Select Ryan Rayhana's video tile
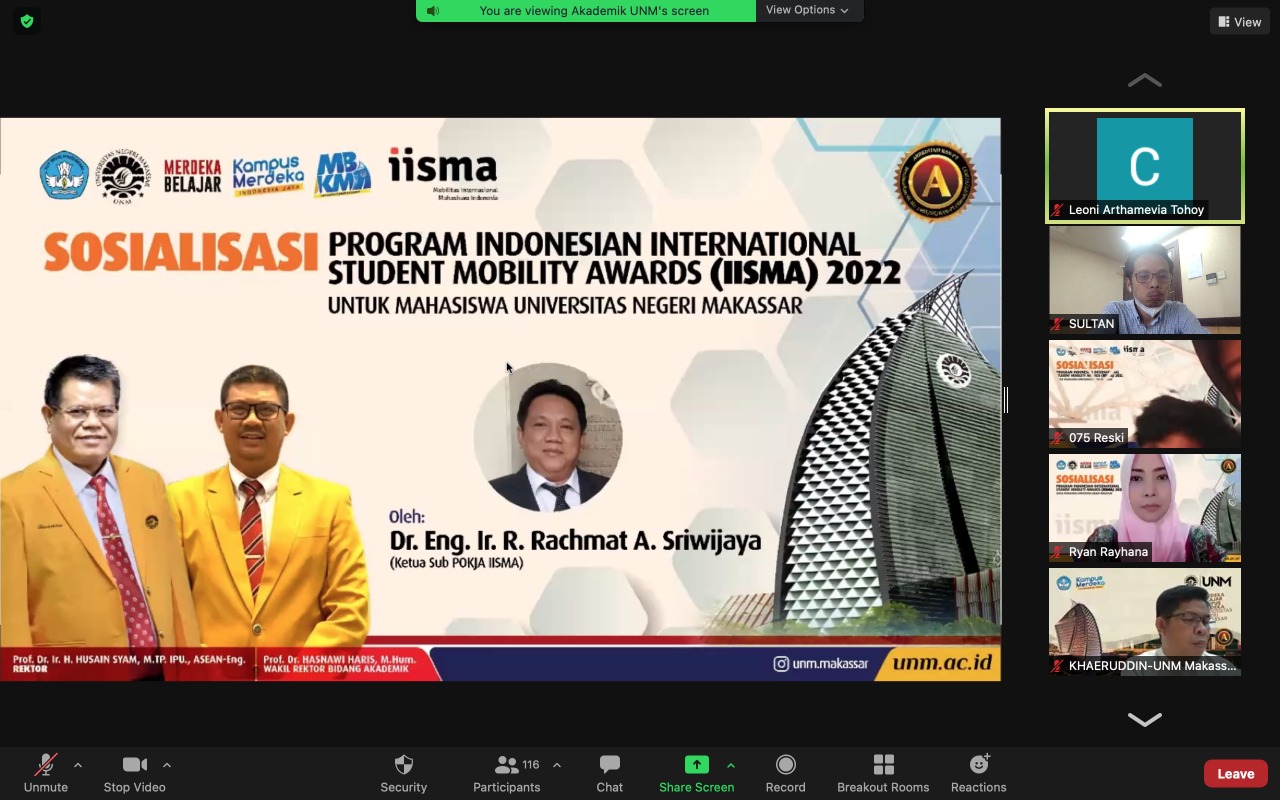Viewport: 1280px width, 800px height. pos(1145,507)
